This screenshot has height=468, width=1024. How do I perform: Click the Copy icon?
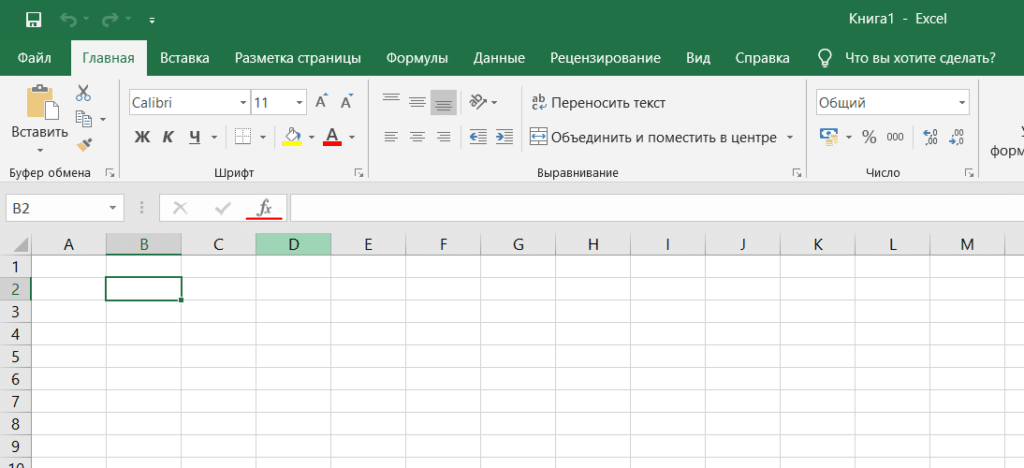84,119
